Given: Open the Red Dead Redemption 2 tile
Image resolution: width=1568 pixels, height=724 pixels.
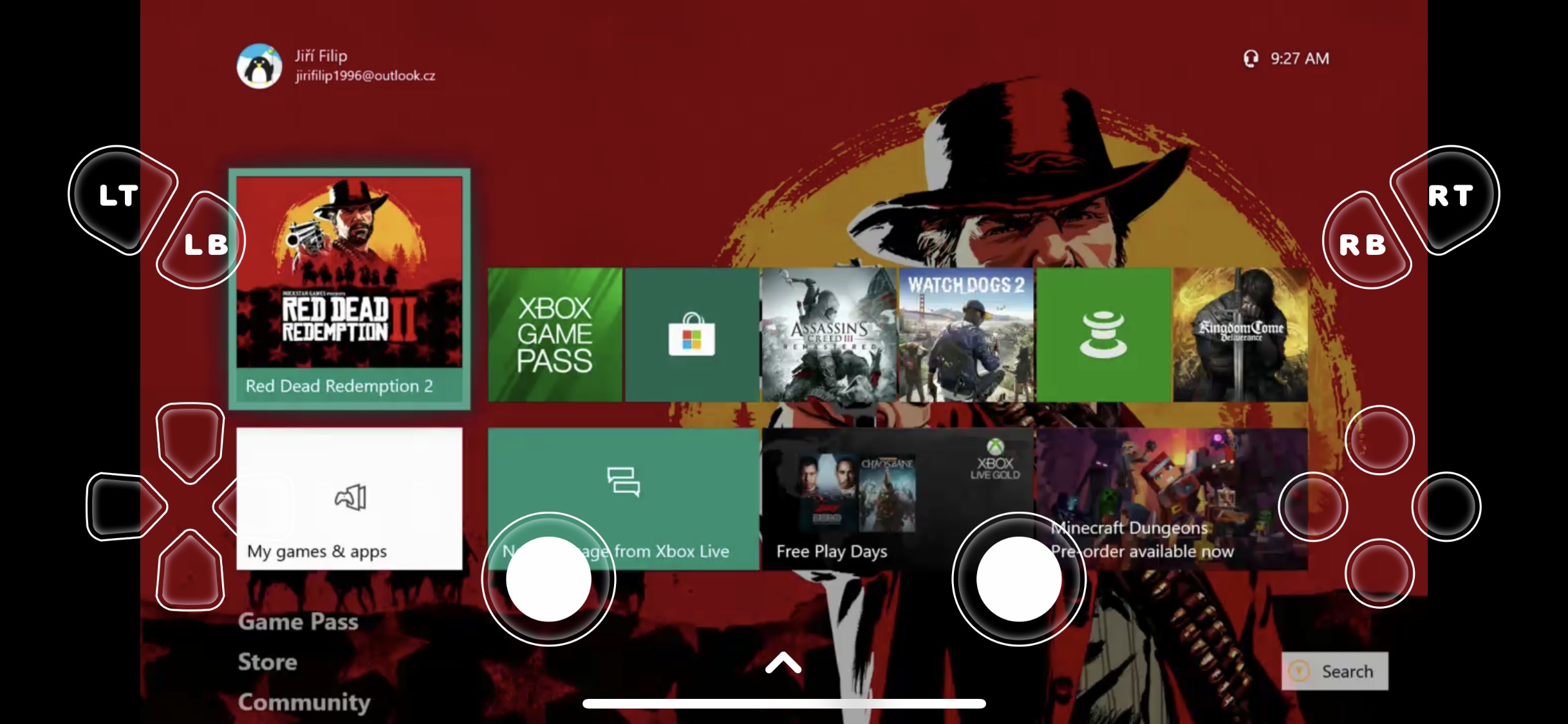Looking at the screenshot, I should [350, 289].
